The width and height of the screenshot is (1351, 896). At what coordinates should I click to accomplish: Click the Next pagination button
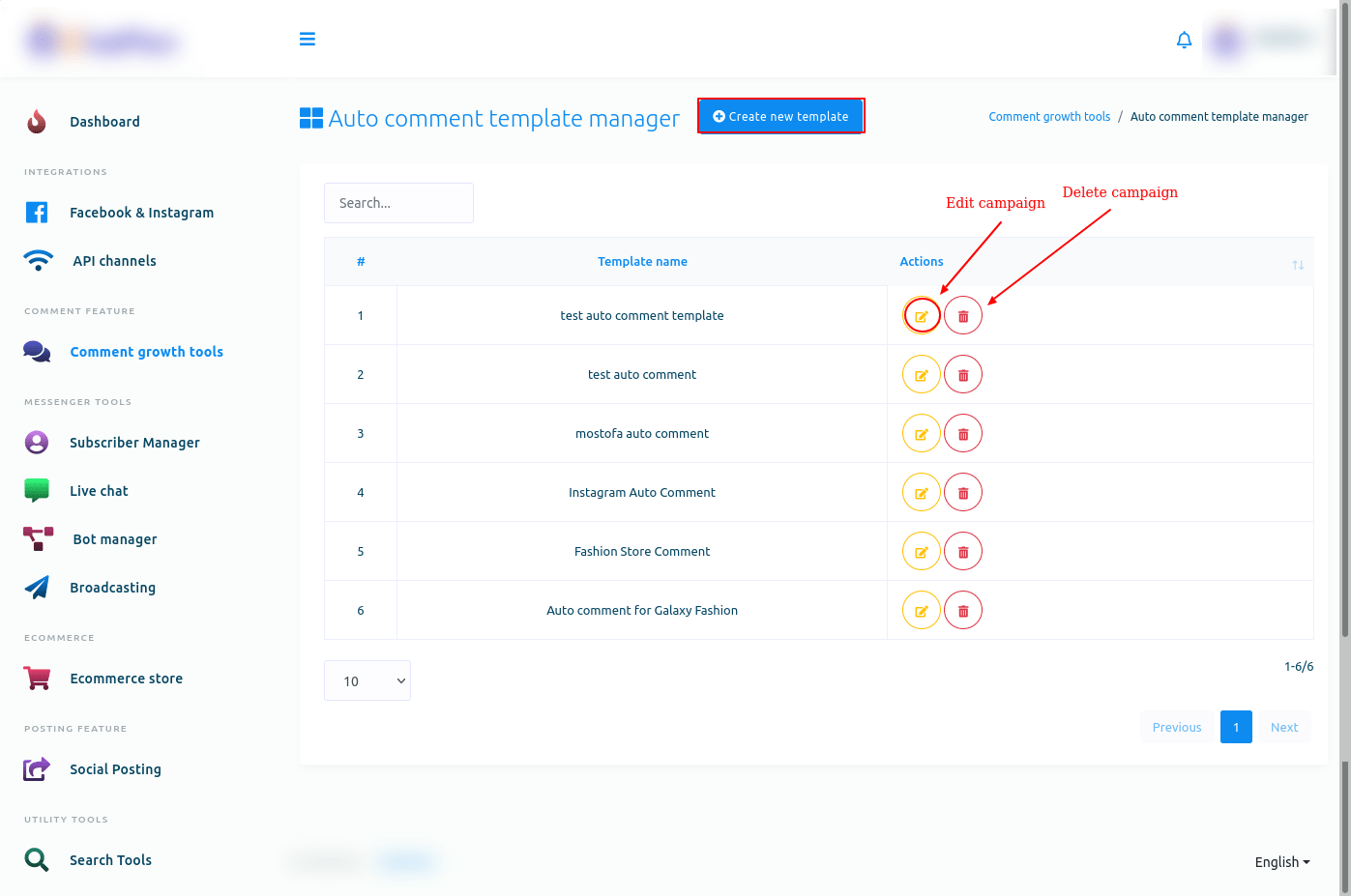[1283, 727]
